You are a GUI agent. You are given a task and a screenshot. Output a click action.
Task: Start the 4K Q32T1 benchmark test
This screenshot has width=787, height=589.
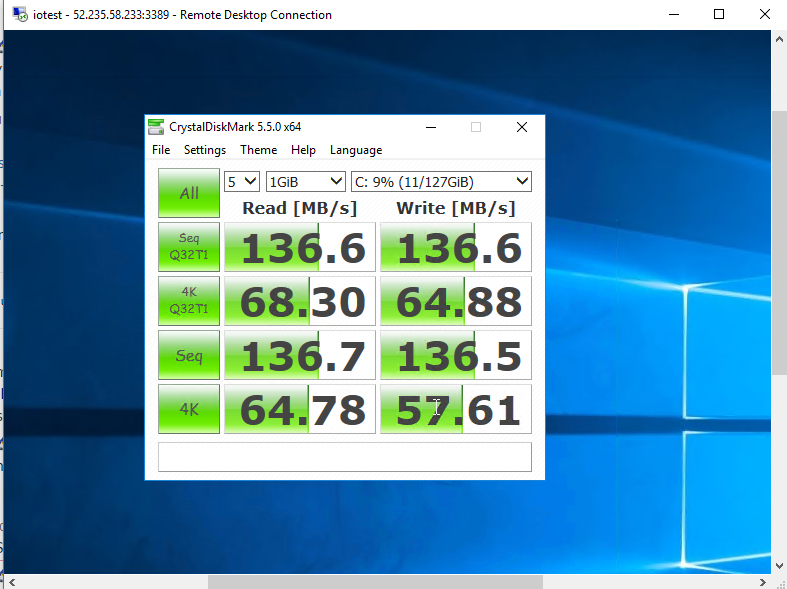(x=189, y=301)
